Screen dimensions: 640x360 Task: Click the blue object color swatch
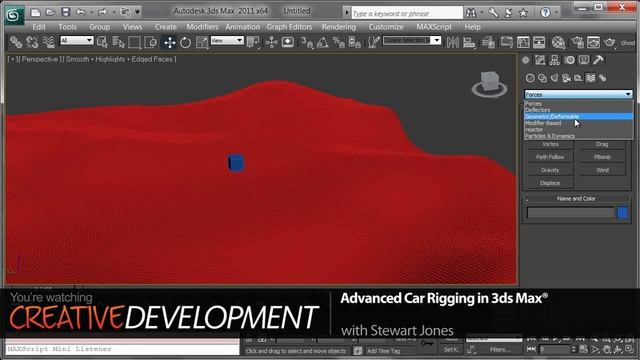tap(623, 212)
